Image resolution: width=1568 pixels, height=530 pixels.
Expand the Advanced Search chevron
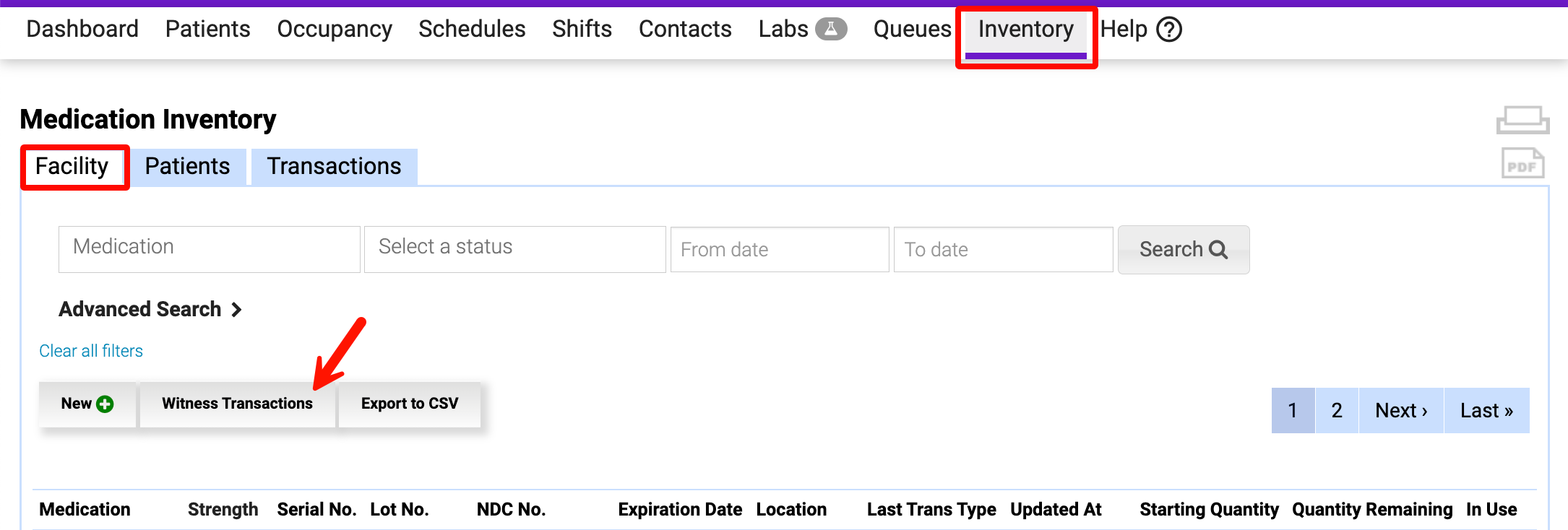236,310
